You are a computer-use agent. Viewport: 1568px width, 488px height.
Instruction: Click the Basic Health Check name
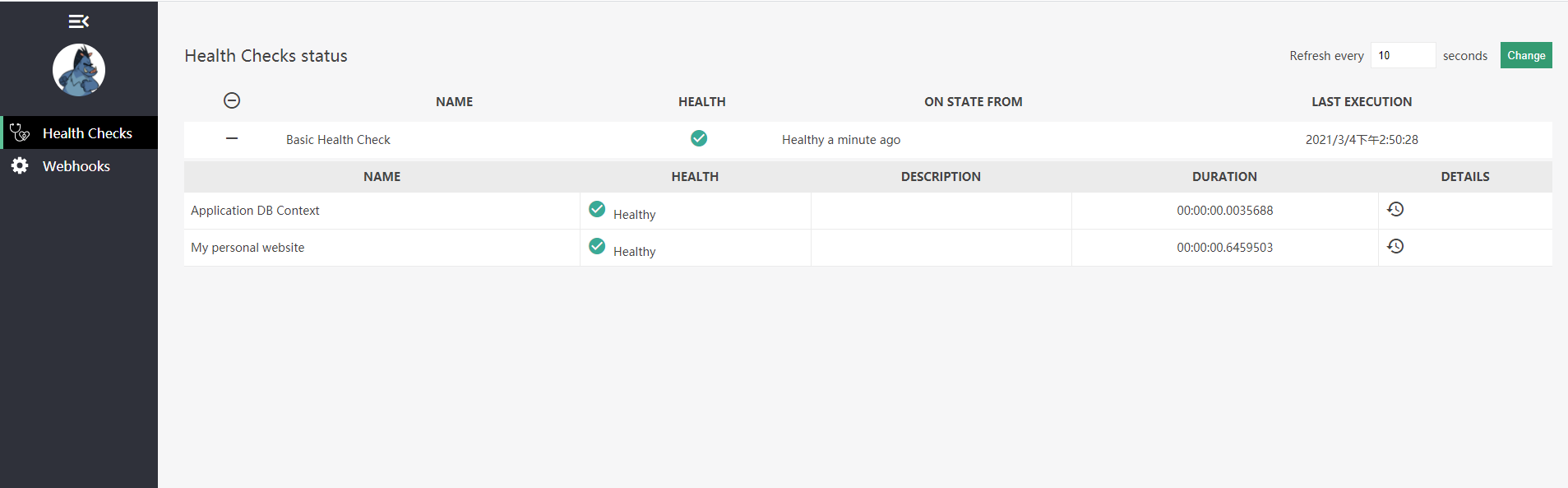(338, 140)
